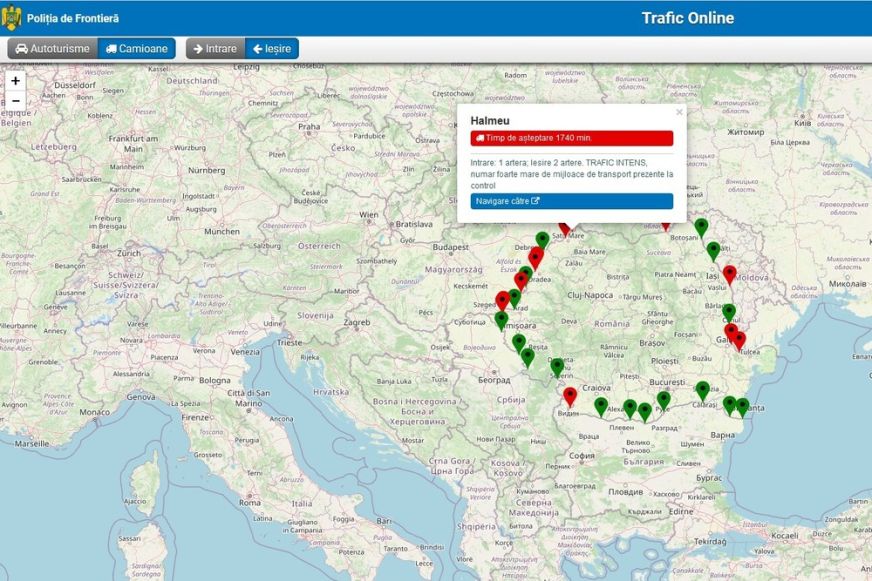Select red marker beside Szeged
This screenshot has width=872, height=581.
503,301
